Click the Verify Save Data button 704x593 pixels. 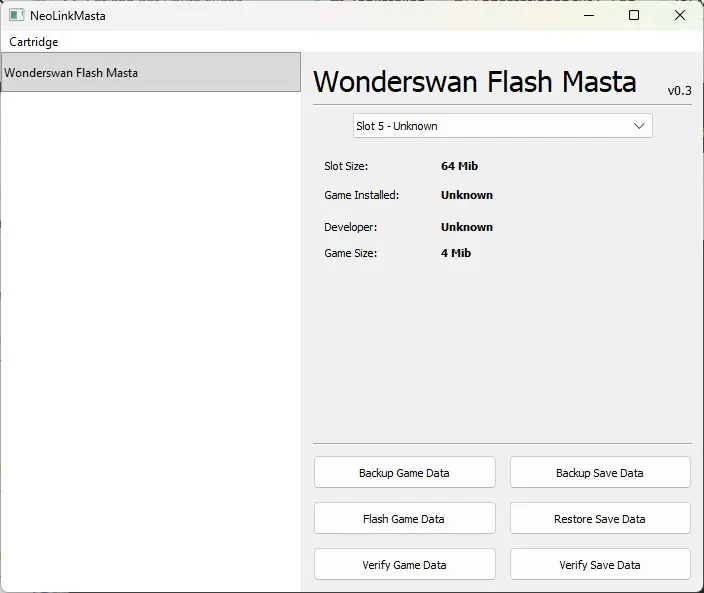(x=600, y=564)
